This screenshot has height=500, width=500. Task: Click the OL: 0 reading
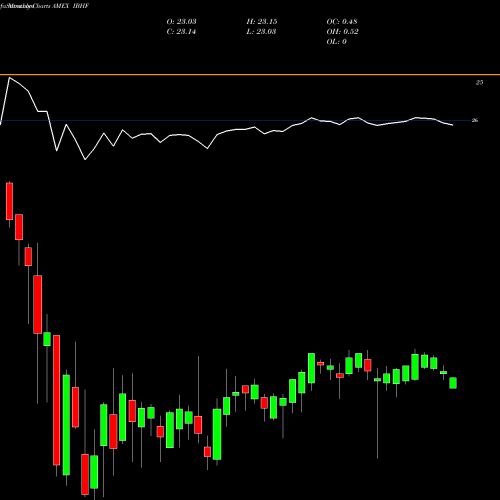pos(336,42)
